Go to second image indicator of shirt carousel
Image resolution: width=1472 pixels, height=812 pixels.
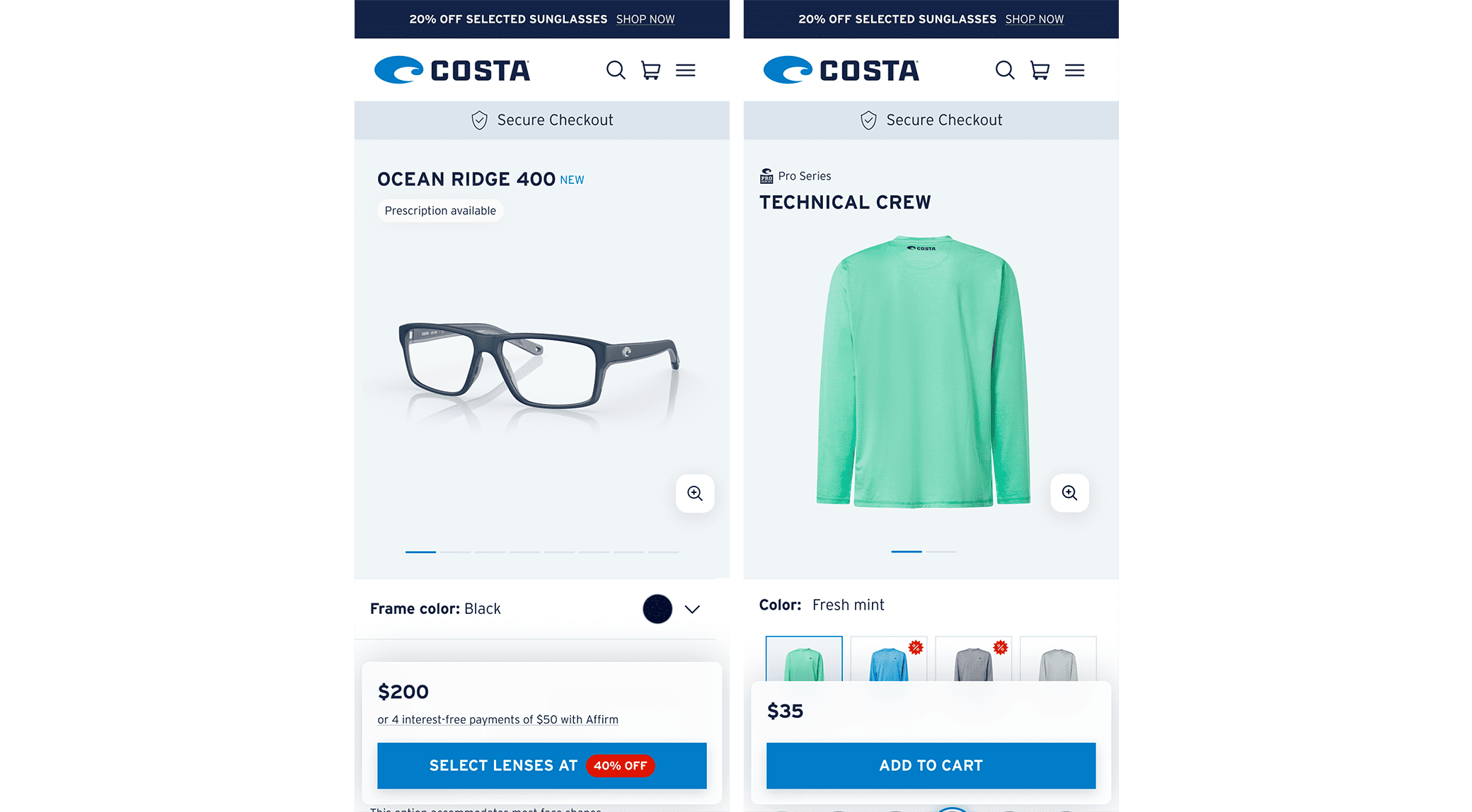(941, 552)
